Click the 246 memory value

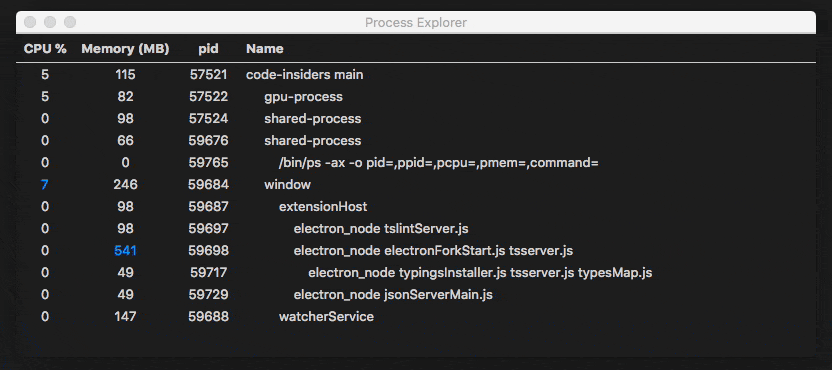pos(125,185)
